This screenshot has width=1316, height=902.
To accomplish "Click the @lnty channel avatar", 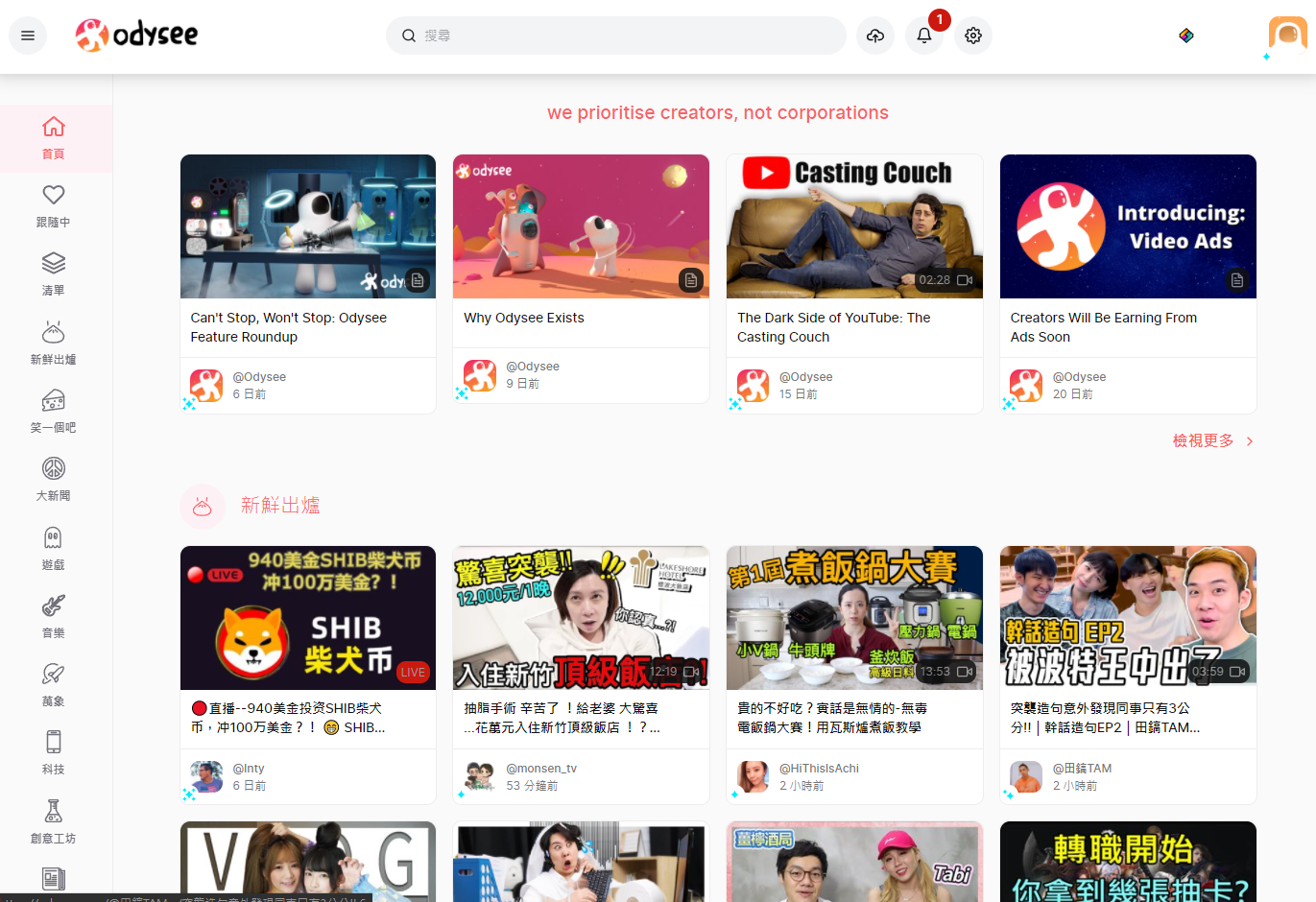I will (206, 777).
